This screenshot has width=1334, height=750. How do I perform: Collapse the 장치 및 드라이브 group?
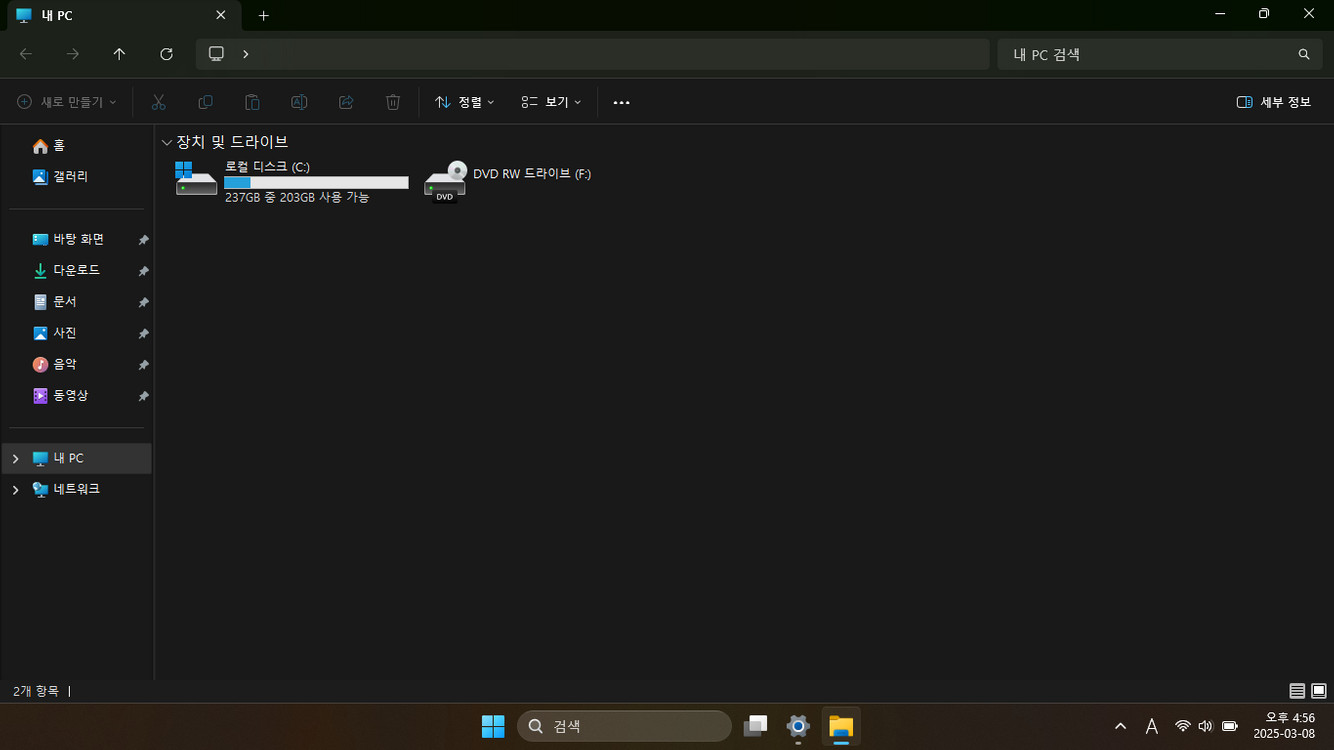[x=166, y=142]
